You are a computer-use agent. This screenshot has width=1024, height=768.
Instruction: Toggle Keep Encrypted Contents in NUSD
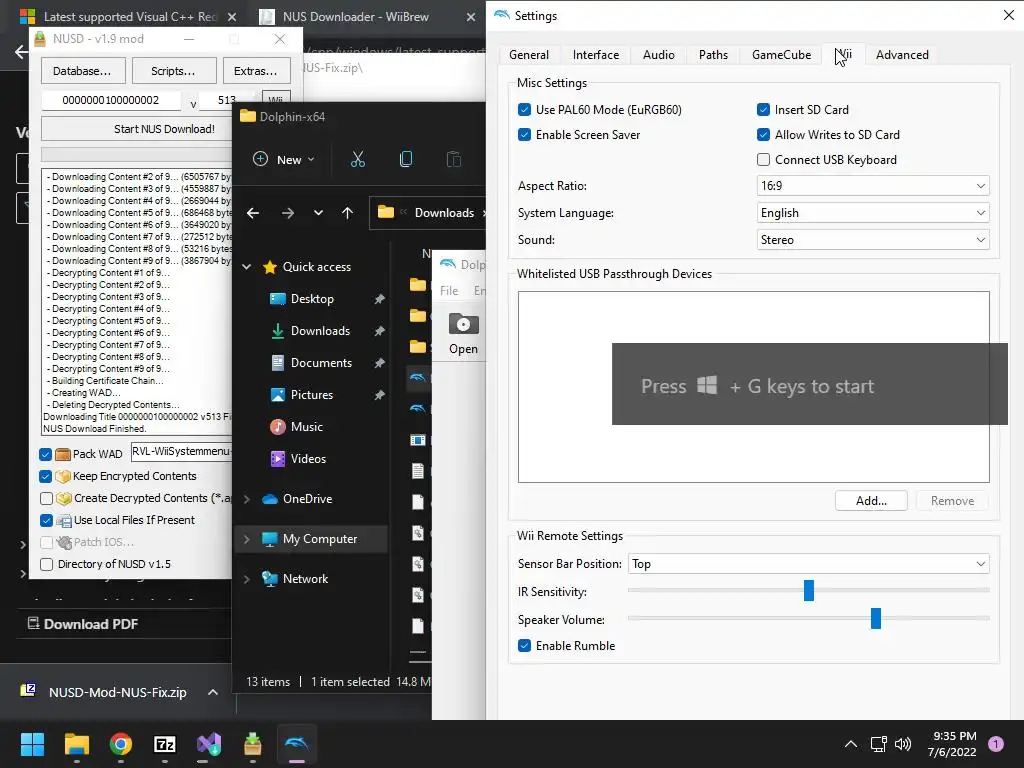click(x=46, y=477)
